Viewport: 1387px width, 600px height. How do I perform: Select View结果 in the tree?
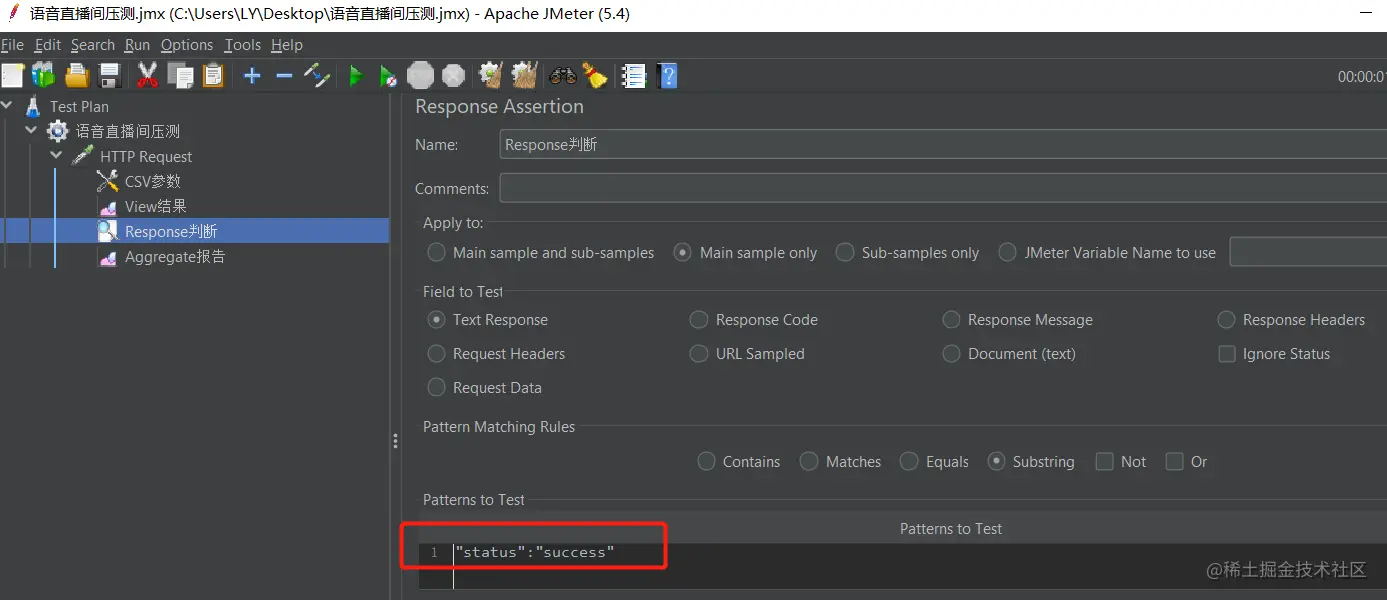(155, 206)
